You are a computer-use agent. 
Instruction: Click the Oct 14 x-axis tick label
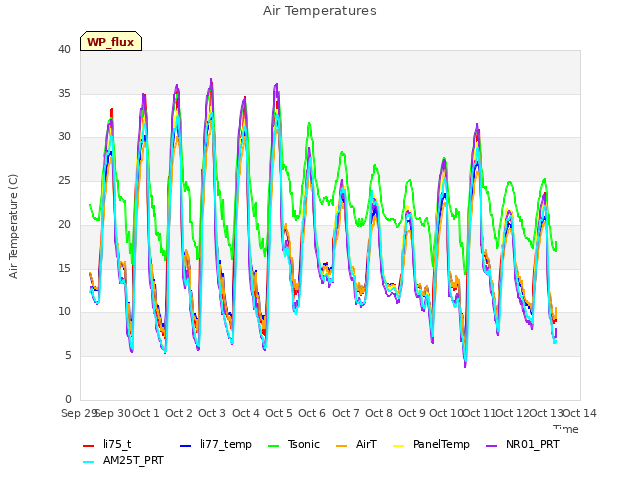click(x=580, y=413)
